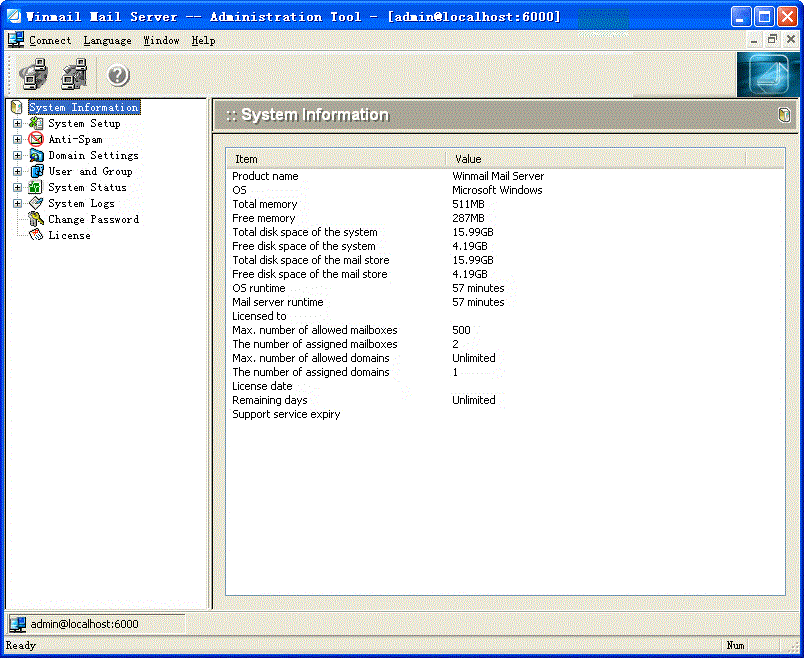Select System Information in the left tree

pyautogui.click(x=83, y=108)
